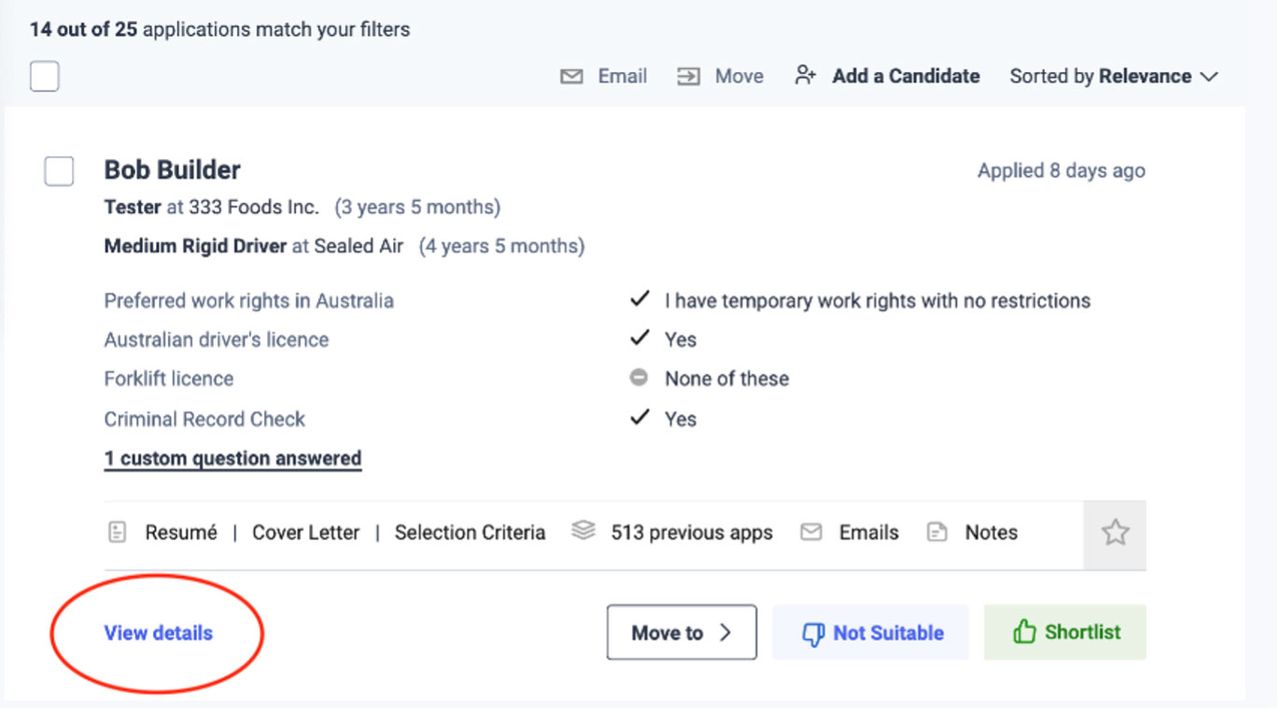1280x710 pixels.
Task: Open the Resumé tab
Action: [x=180, y=533]
